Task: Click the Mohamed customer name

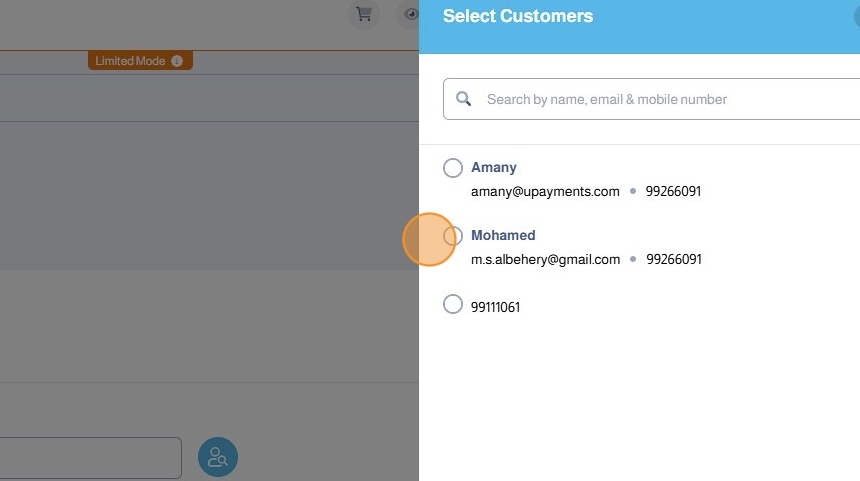Action: [x=503, y=236]
